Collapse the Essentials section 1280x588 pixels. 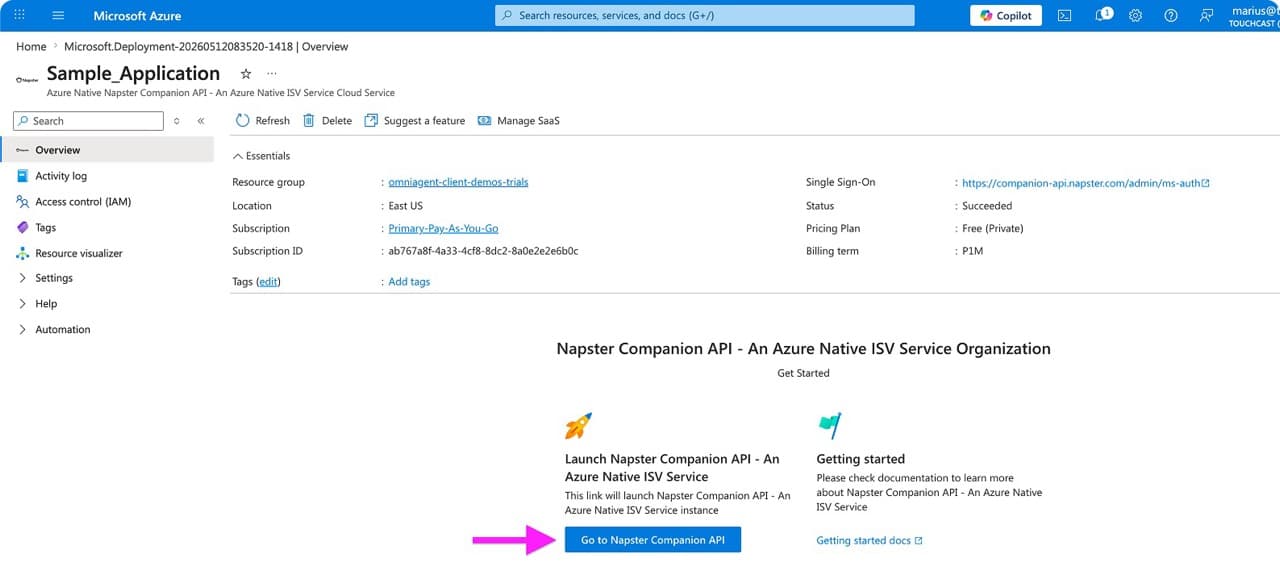pos(261,156)
